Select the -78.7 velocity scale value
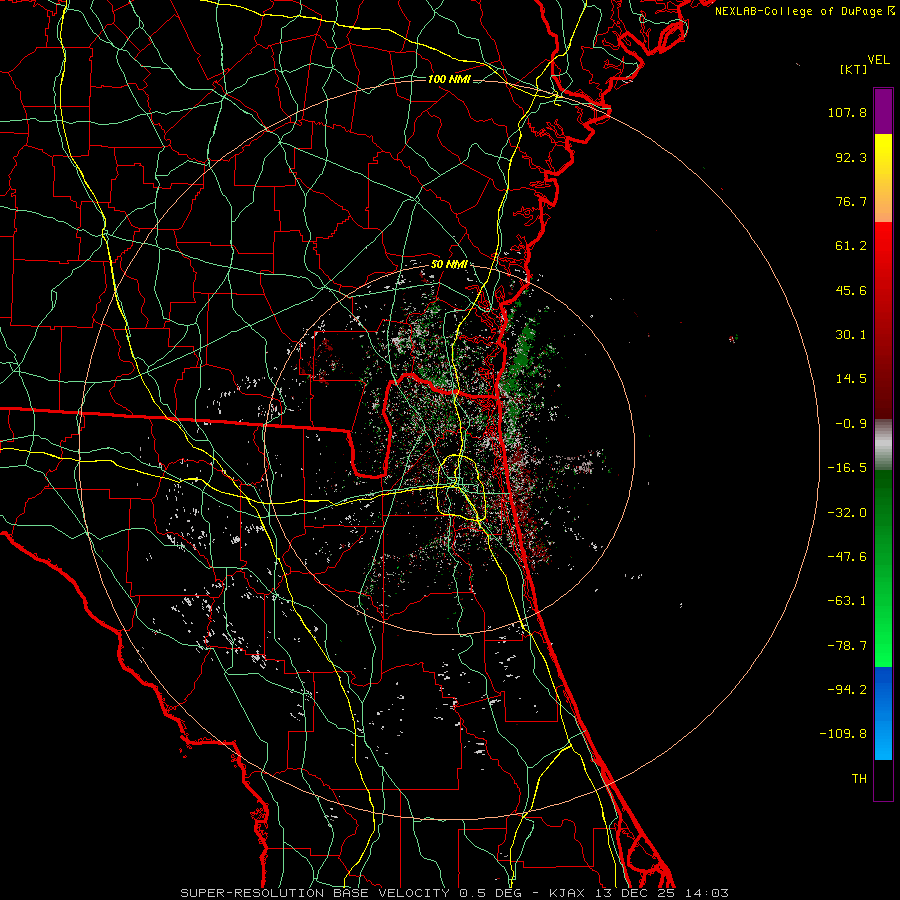900x900 pixels. tap(847, 646)
